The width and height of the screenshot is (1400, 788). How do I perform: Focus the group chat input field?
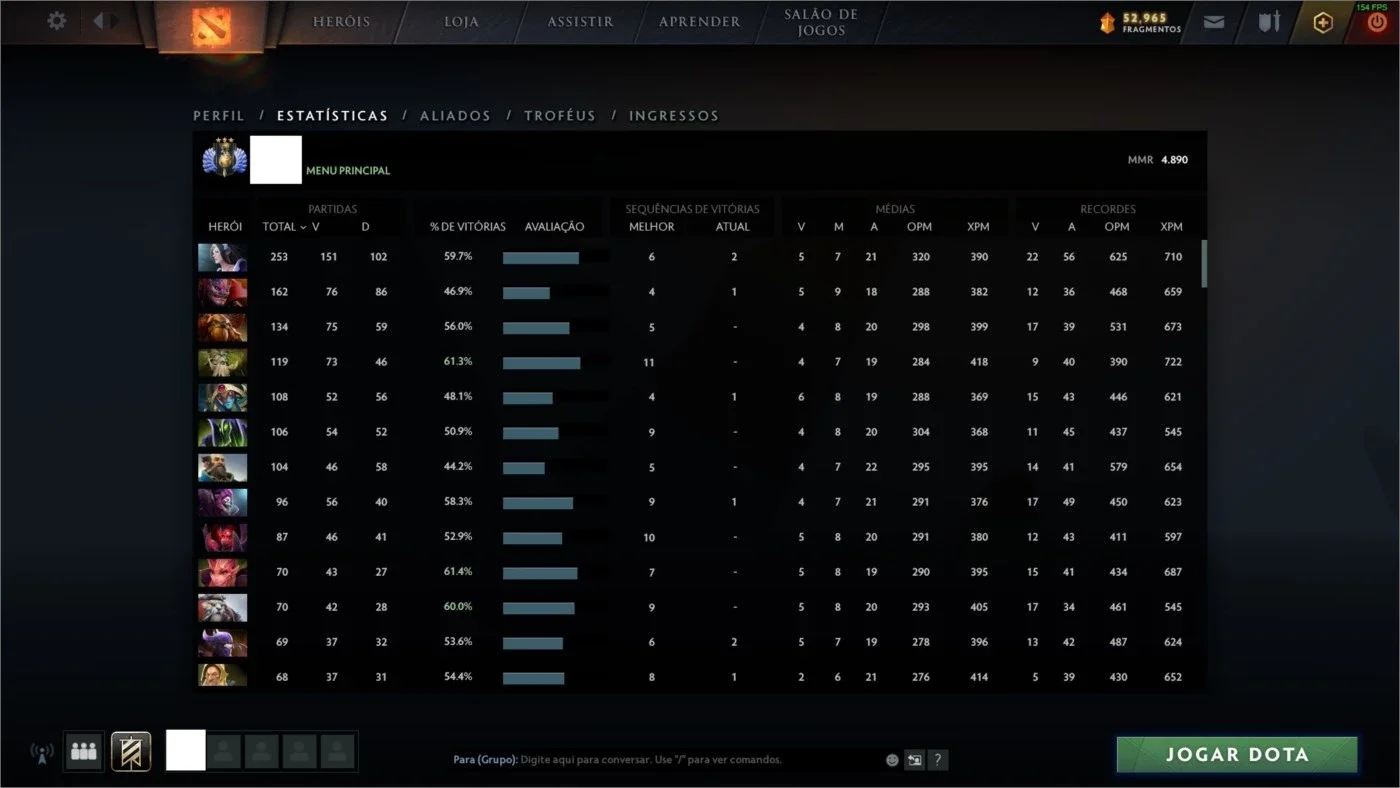click(x=665, y=760)
